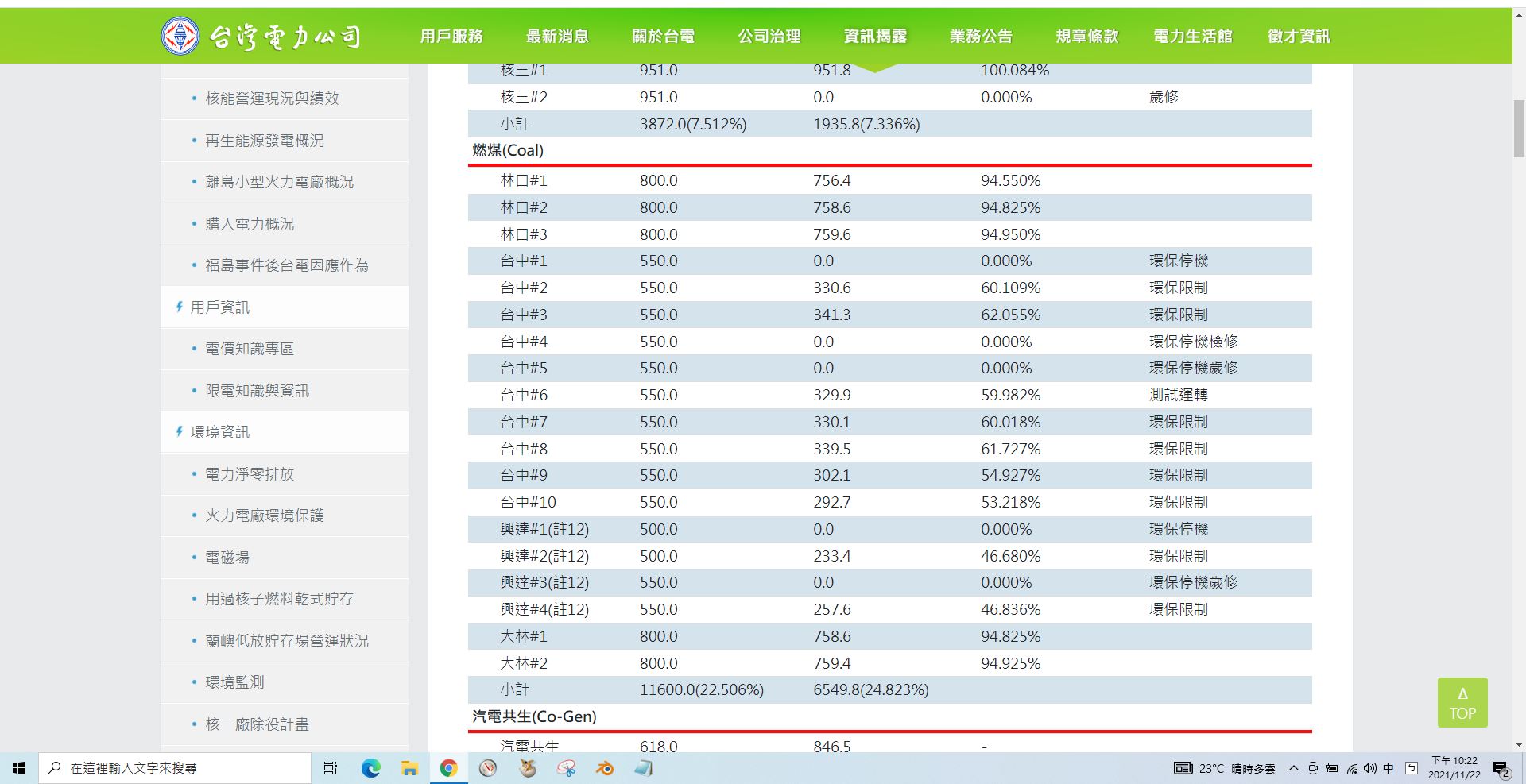Screen dimensions: 1526x784
Task: Open the 業務公告 menu
Action: [981, 36]
